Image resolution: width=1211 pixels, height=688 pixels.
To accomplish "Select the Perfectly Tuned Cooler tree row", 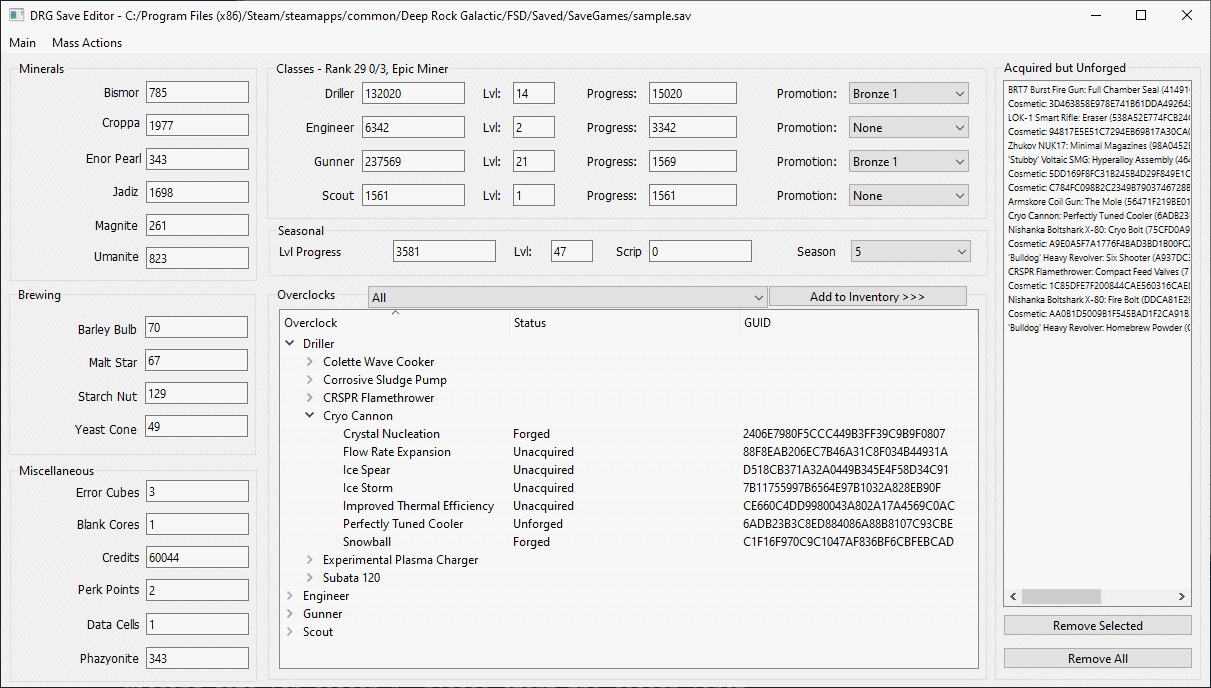I will point(628,524).
